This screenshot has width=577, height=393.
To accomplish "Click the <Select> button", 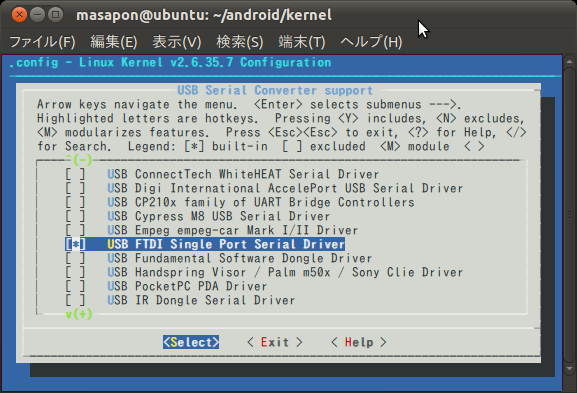I will [191, 342].
